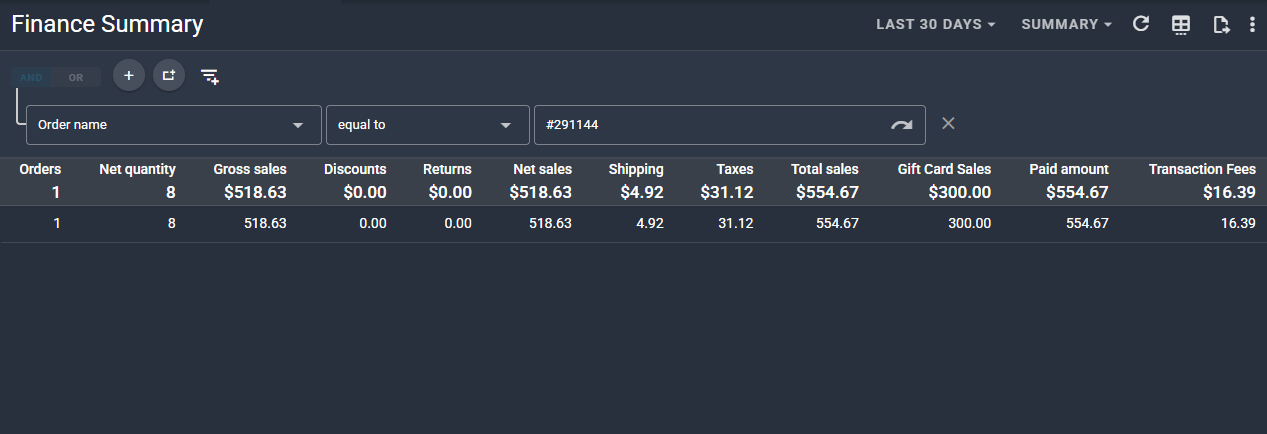Switch filter logic to OR
This screenshot has height=434, width=1267.
pyautogui.click(x=76, y=77)
